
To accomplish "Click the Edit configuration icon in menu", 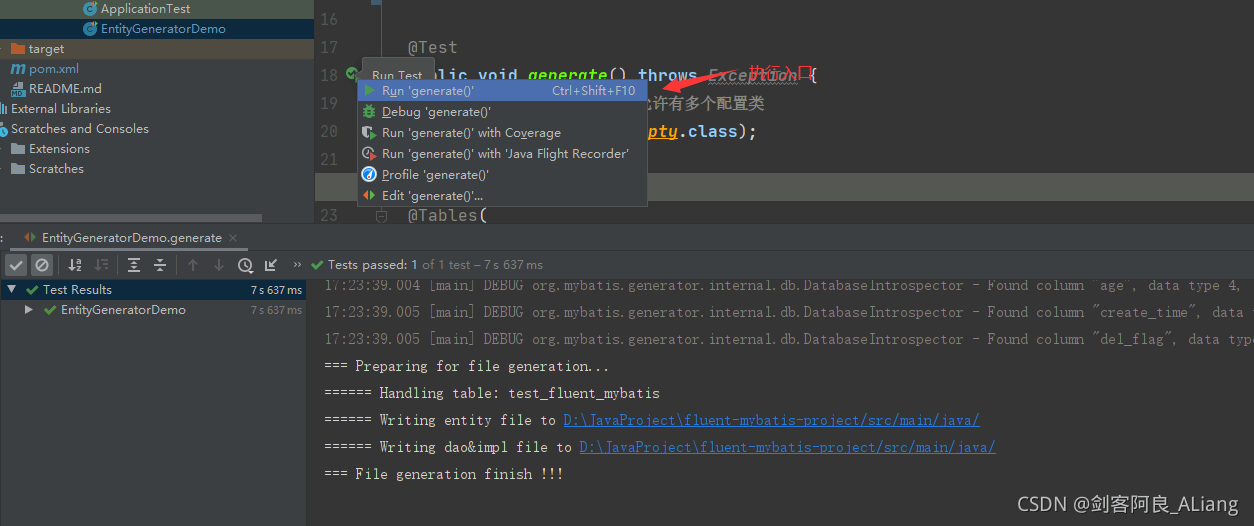I will pos(369,196).
